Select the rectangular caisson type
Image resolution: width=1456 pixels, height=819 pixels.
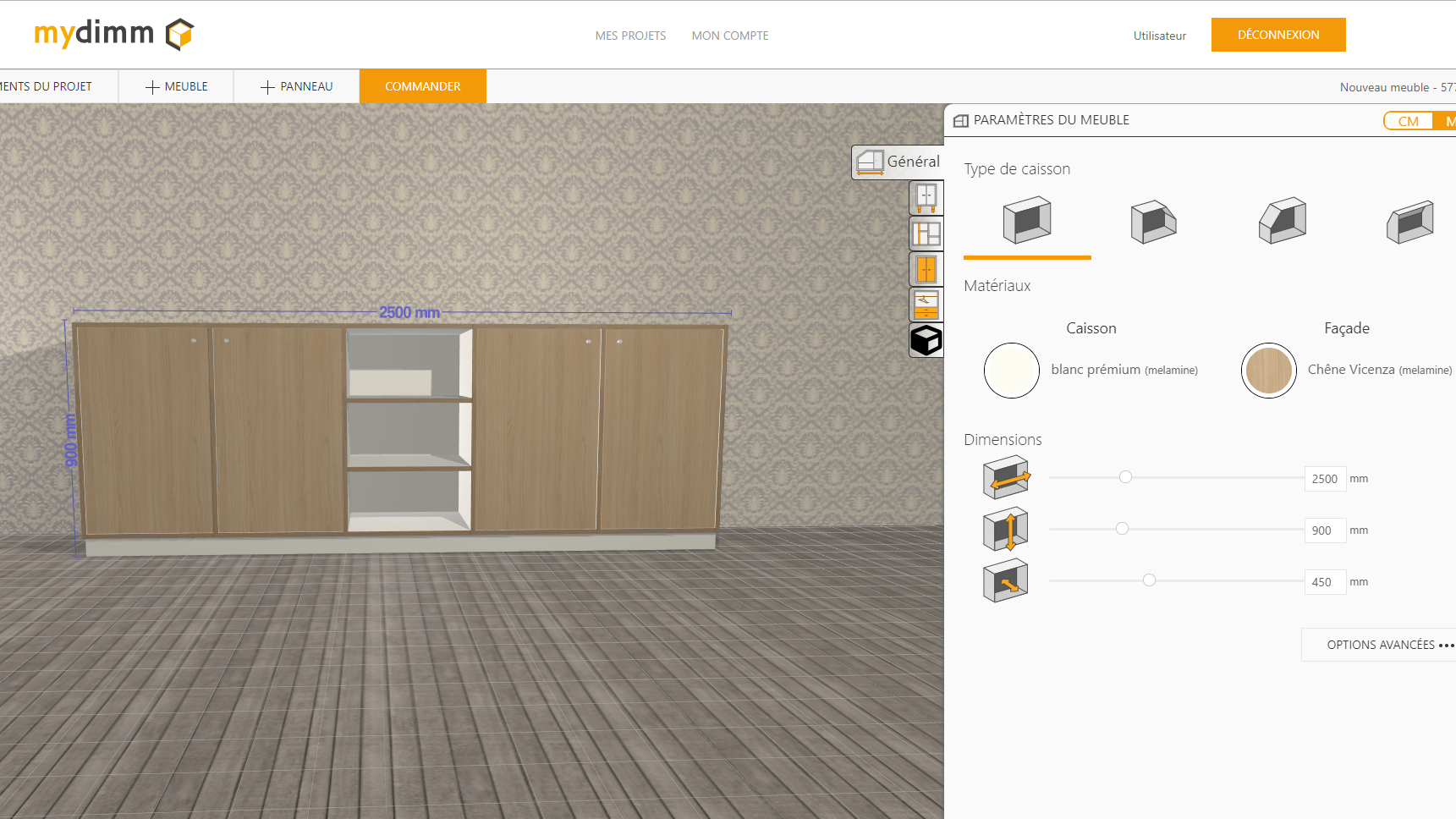(x=1026, y=222)
